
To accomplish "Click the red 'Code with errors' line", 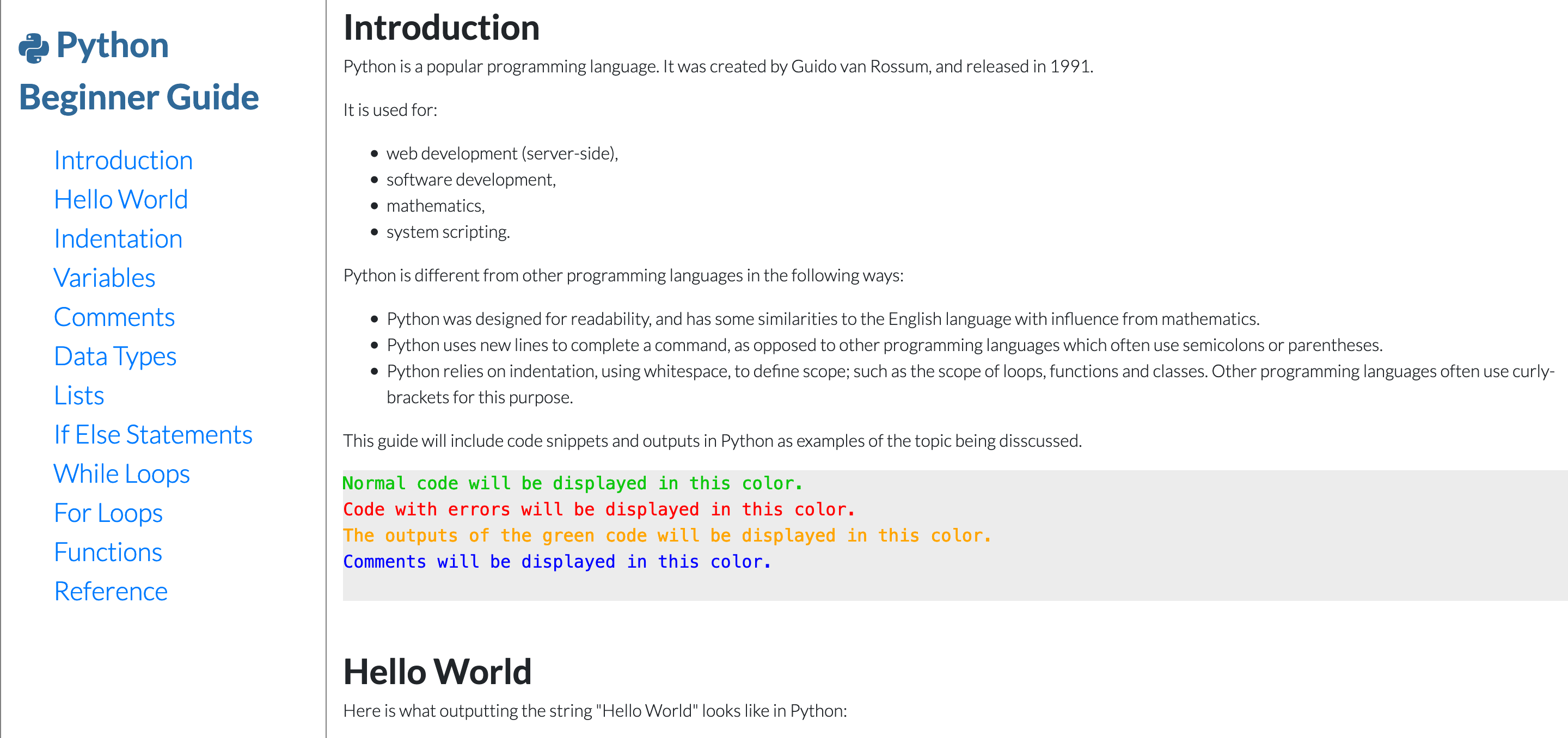I will [599, 510].
